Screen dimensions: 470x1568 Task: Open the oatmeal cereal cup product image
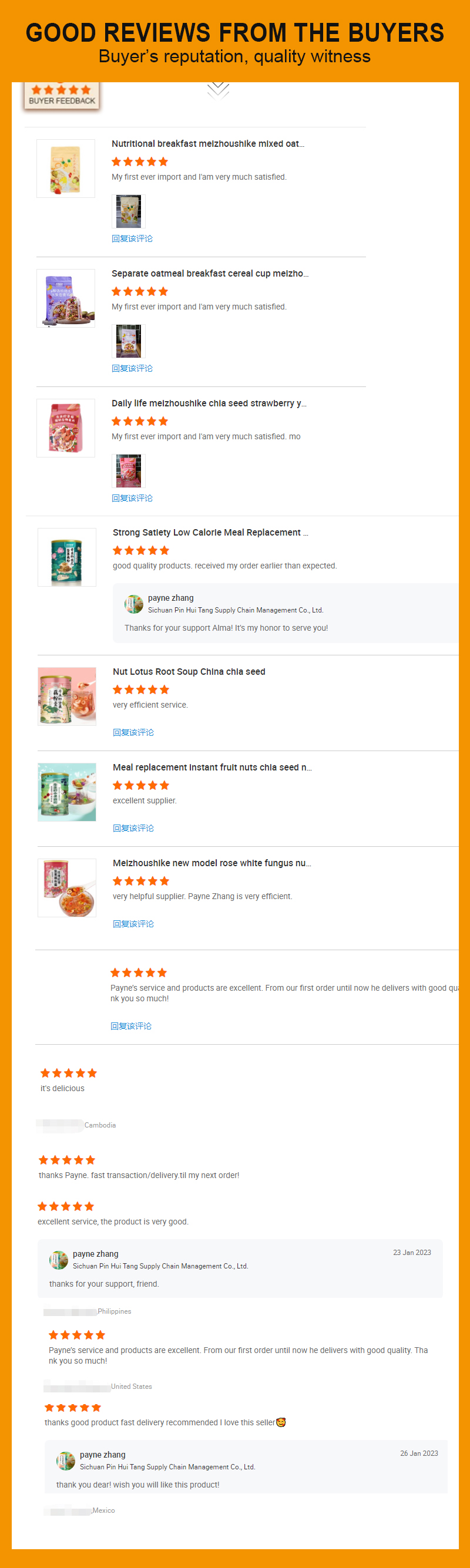[x=66, y=298]
